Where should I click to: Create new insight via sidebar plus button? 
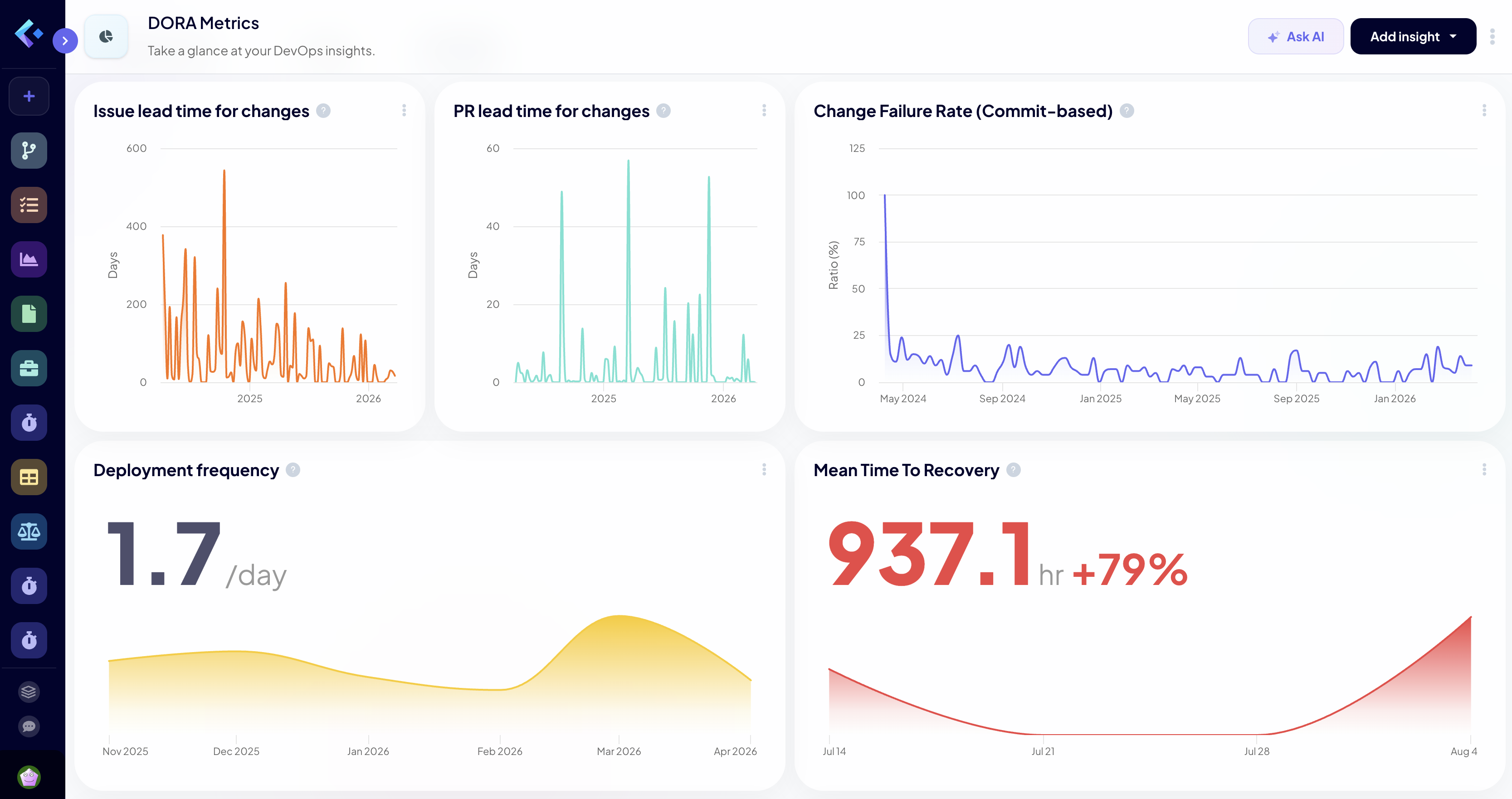click(29, 96)
